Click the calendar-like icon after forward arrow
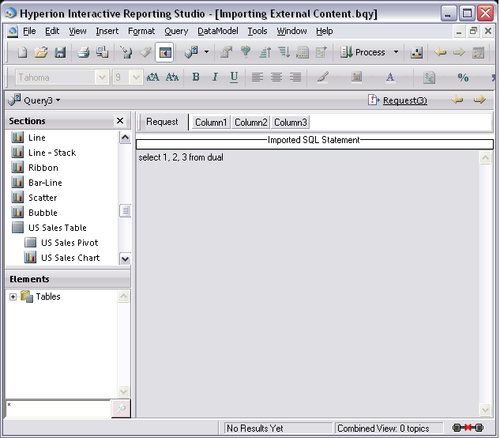500x438 pixels. point(478,52)
